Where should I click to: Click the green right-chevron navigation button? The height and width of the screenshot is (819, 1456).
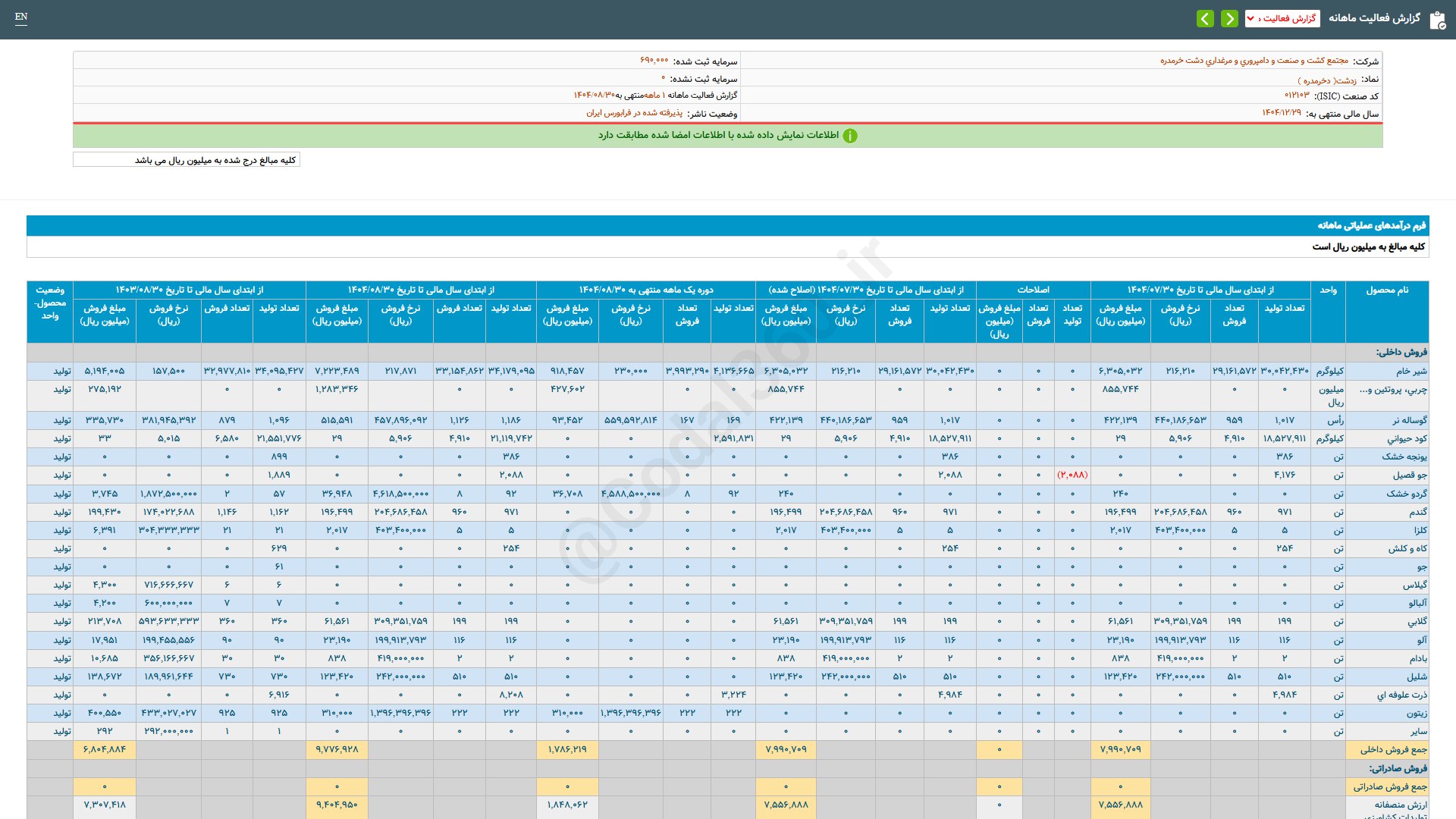pos(1229,18)
